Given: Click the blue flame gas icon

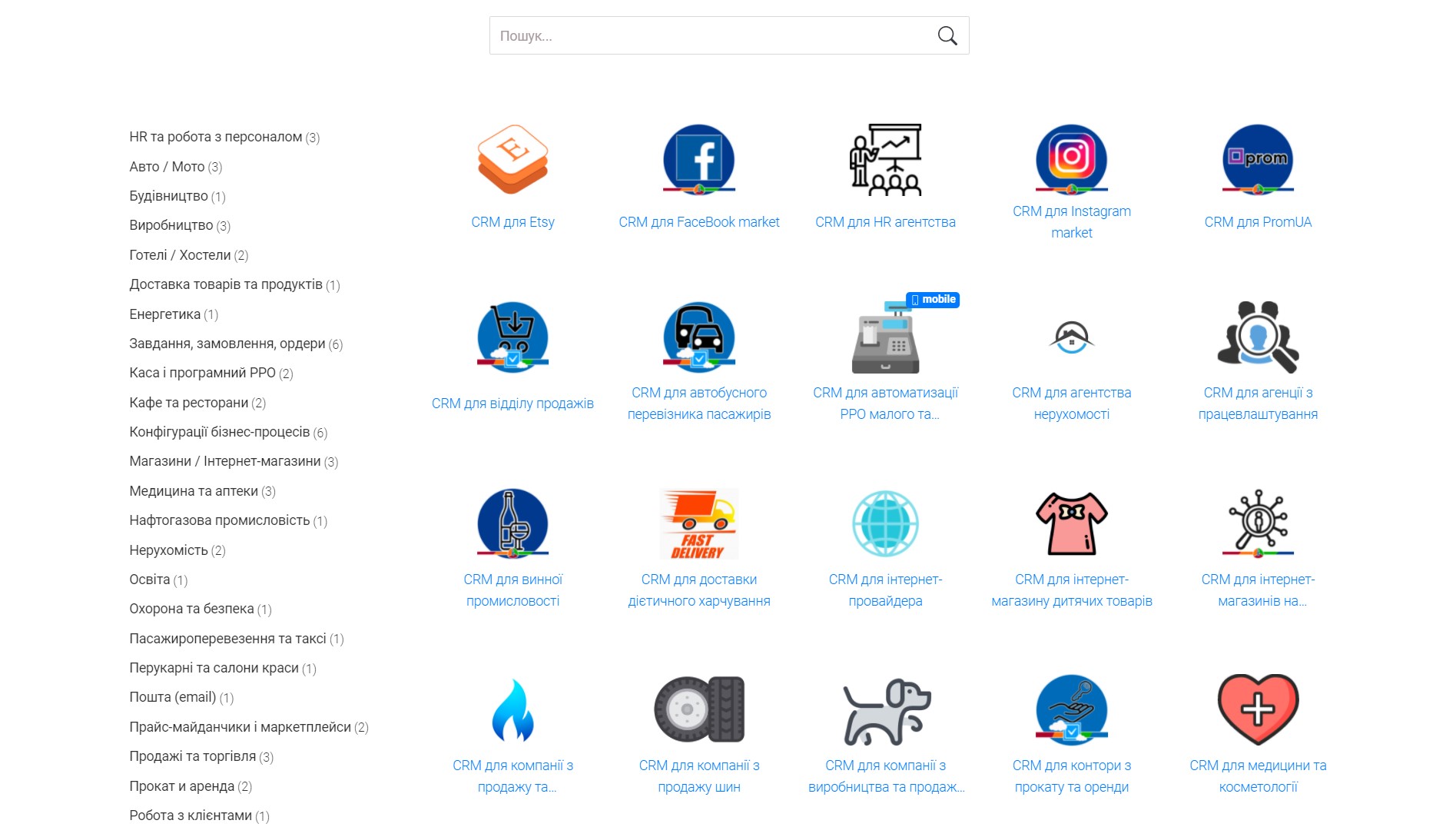Looking at the screenshot, I should [512, 710].
